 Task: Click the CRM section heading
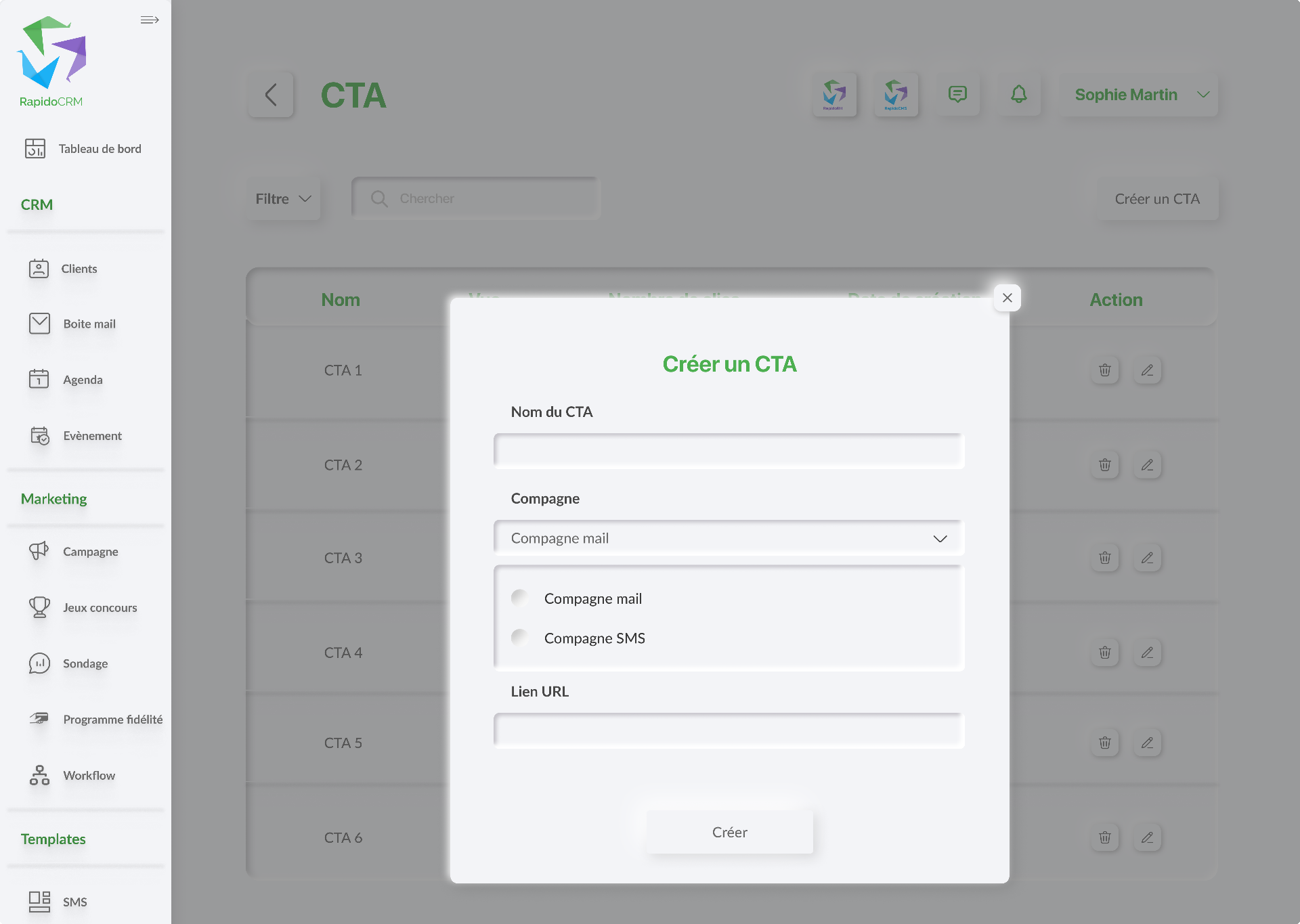(37, 204)
